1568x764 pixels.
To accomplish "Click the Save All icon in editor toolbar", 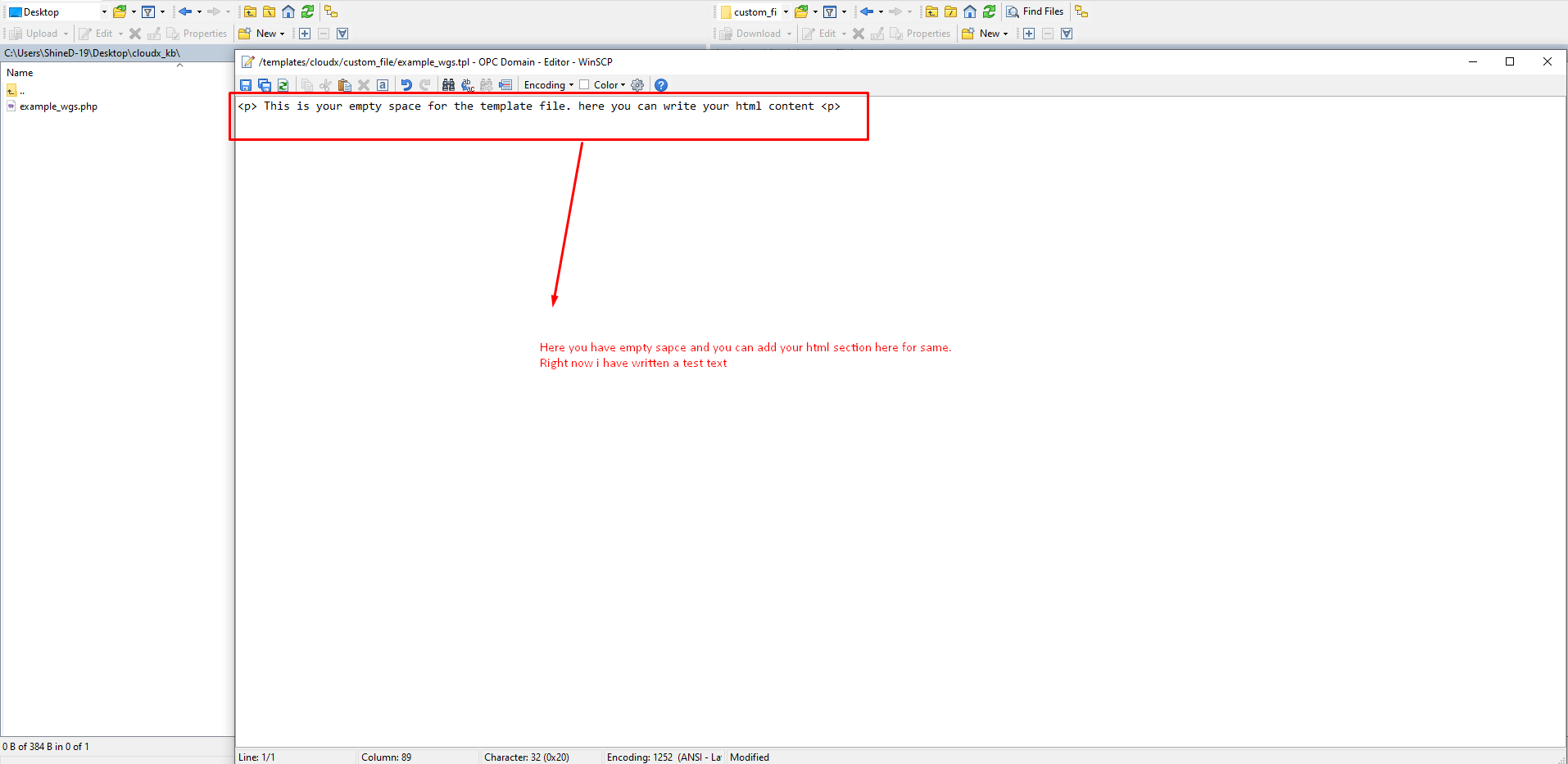I will point(265,85).
